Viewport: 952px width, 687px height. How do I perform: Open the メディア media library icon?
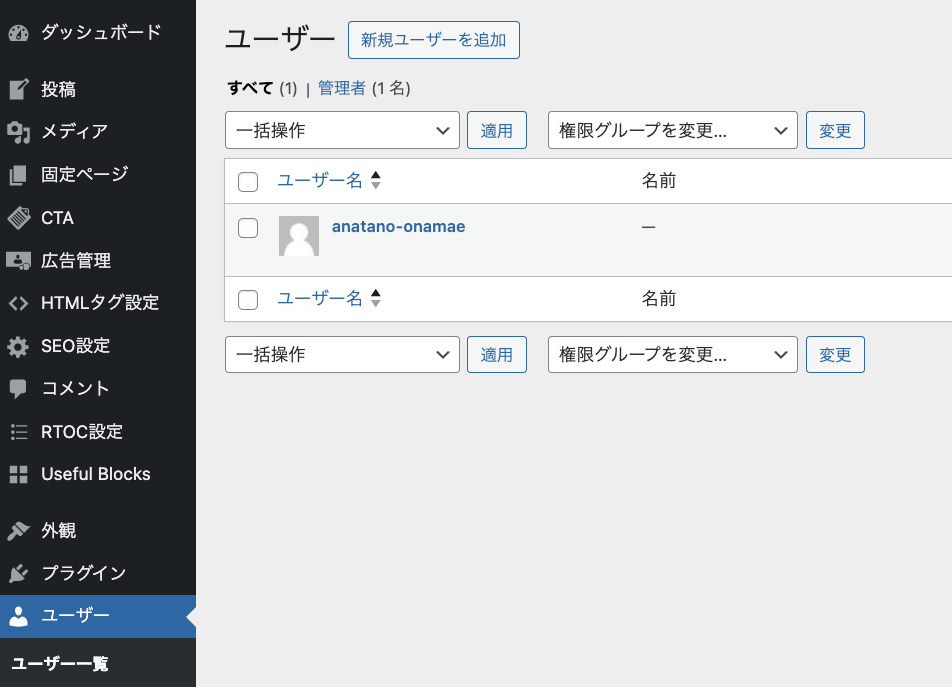18,132
